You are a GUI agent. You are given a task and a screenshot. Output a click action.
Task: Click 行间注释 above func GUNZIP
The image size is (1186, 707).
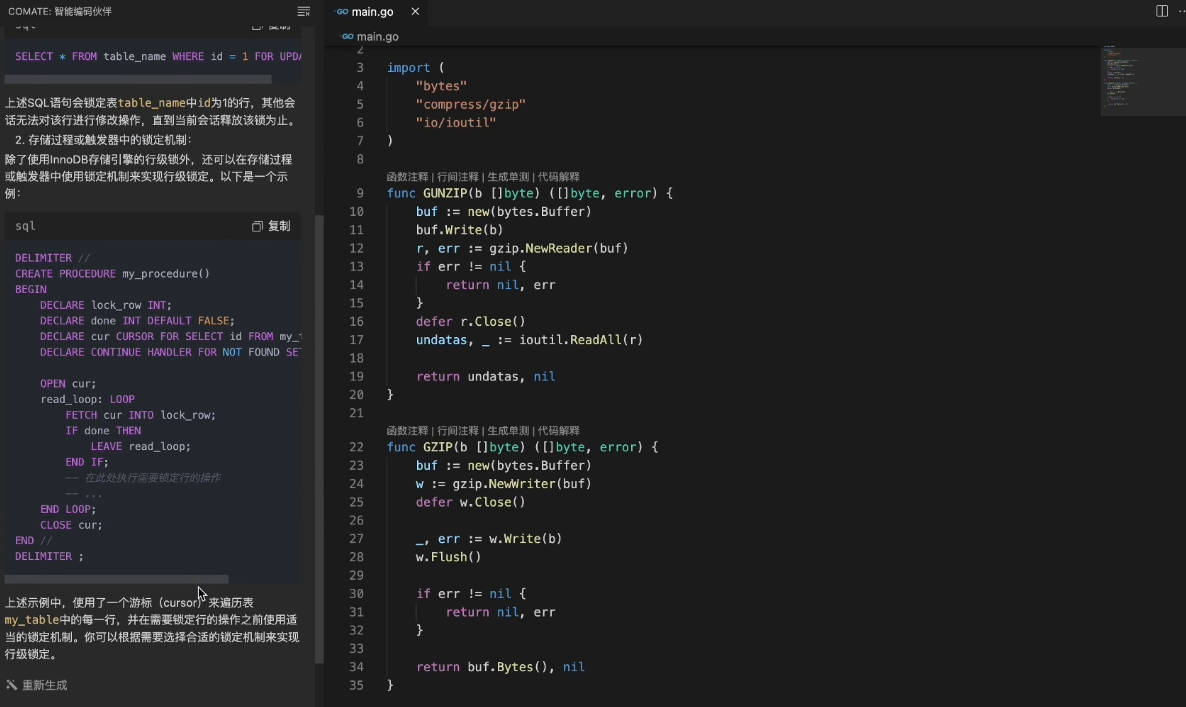458,176
